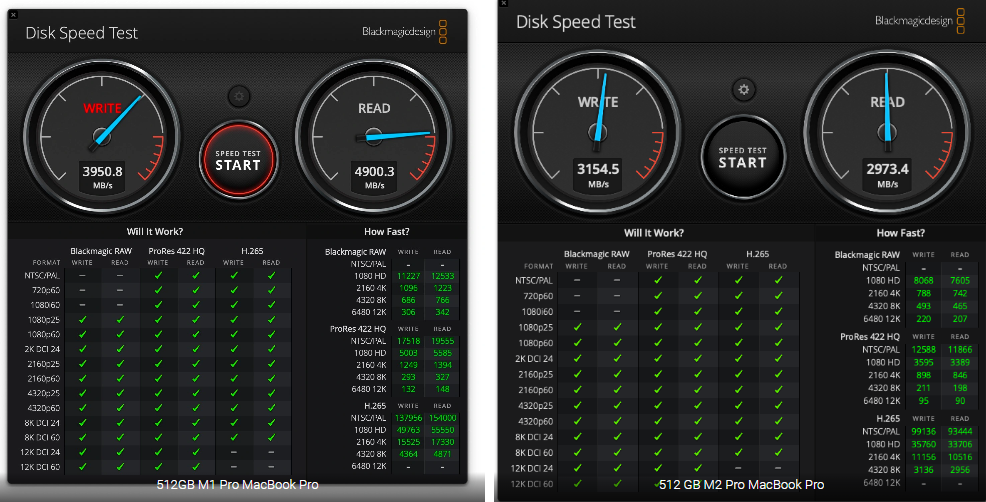
Task: Click H.265 NTSC/PAL read value 154000
Action: [443, 418]
